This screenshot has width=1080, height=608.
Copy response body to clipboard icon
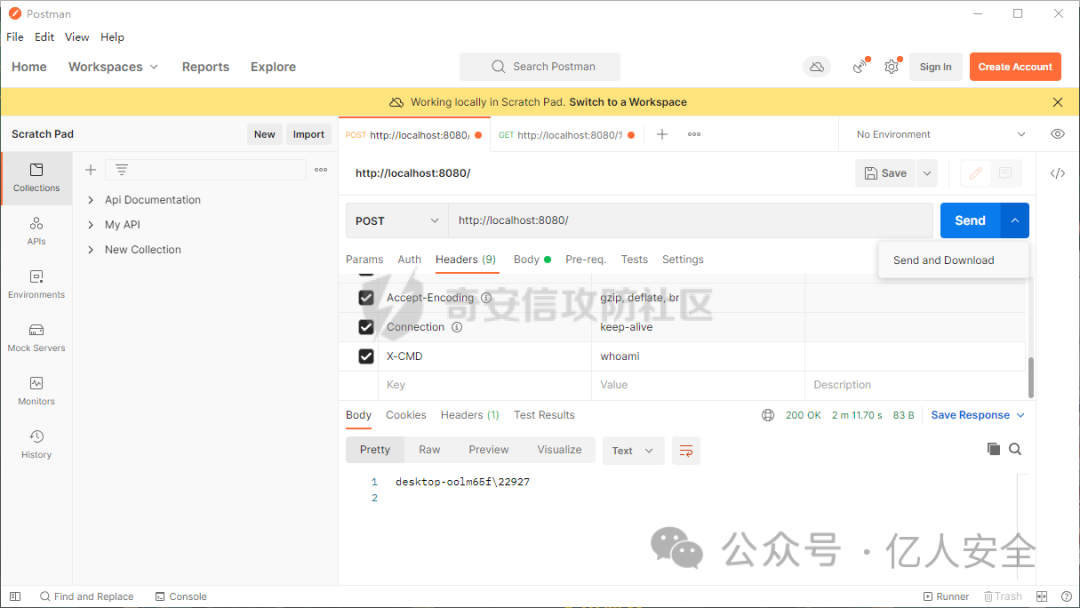pyautogui.click(x=993, y=449)
